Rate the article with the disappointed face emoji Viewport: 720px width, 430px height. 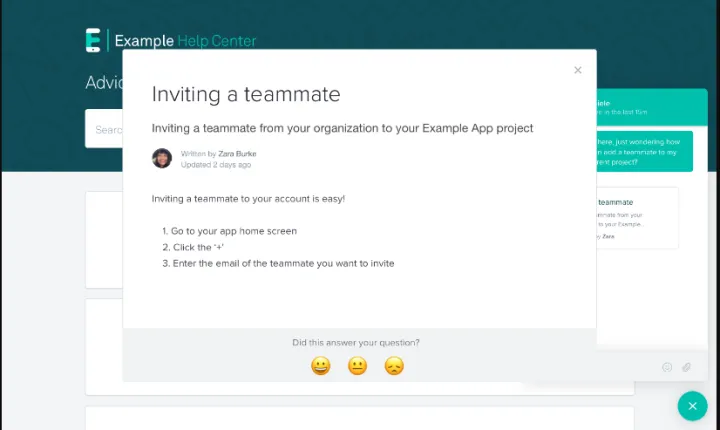[394, 366]
